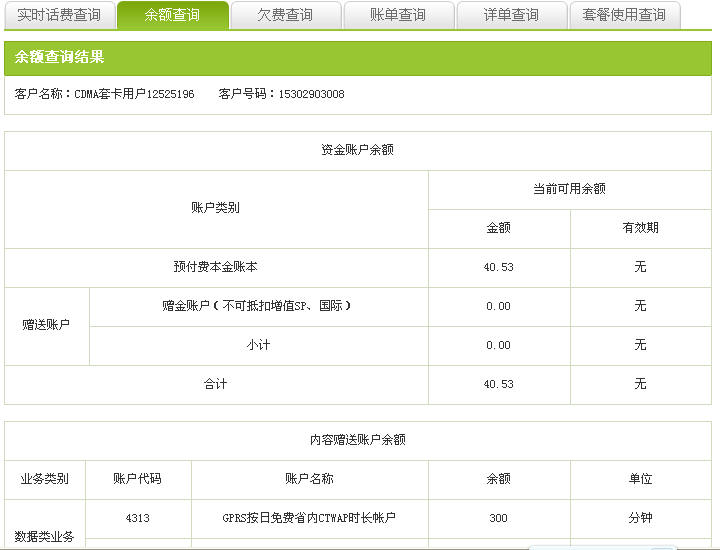Viewport: 720px width, 550px height.
Task: Click the 账户类别 column header
Action: 216,208
